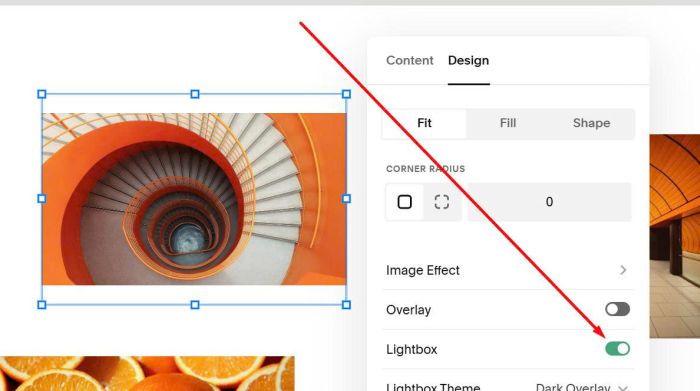Select the orange tunnel image on right
This screenshot has height=391, width=700.
(x=675, y=236)
